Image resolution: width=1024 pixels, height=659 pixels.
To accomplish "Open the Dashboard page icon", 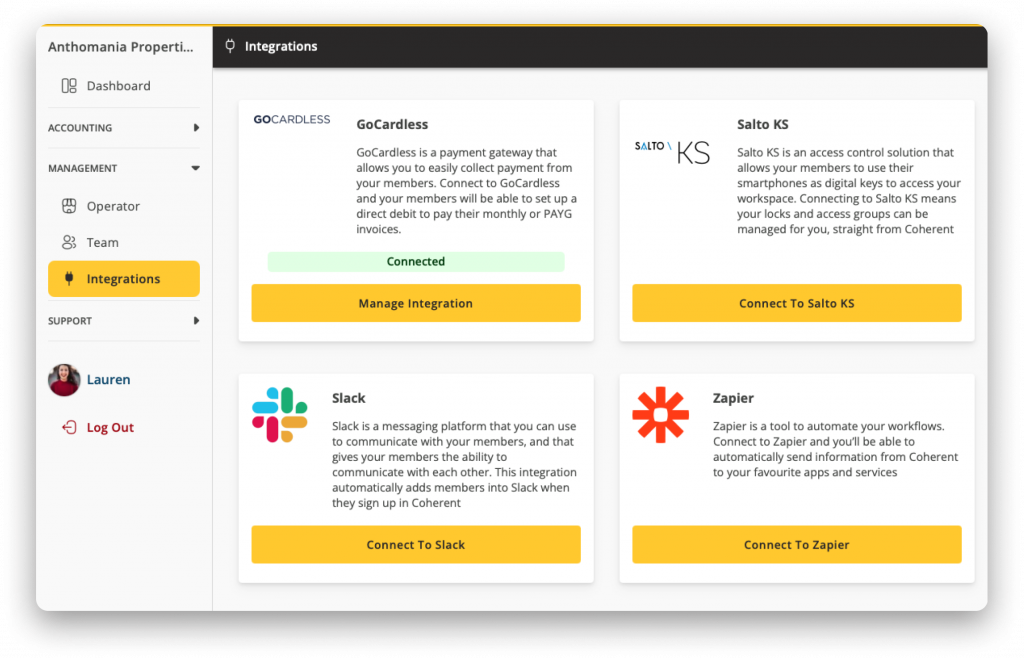I will point(69,86).
